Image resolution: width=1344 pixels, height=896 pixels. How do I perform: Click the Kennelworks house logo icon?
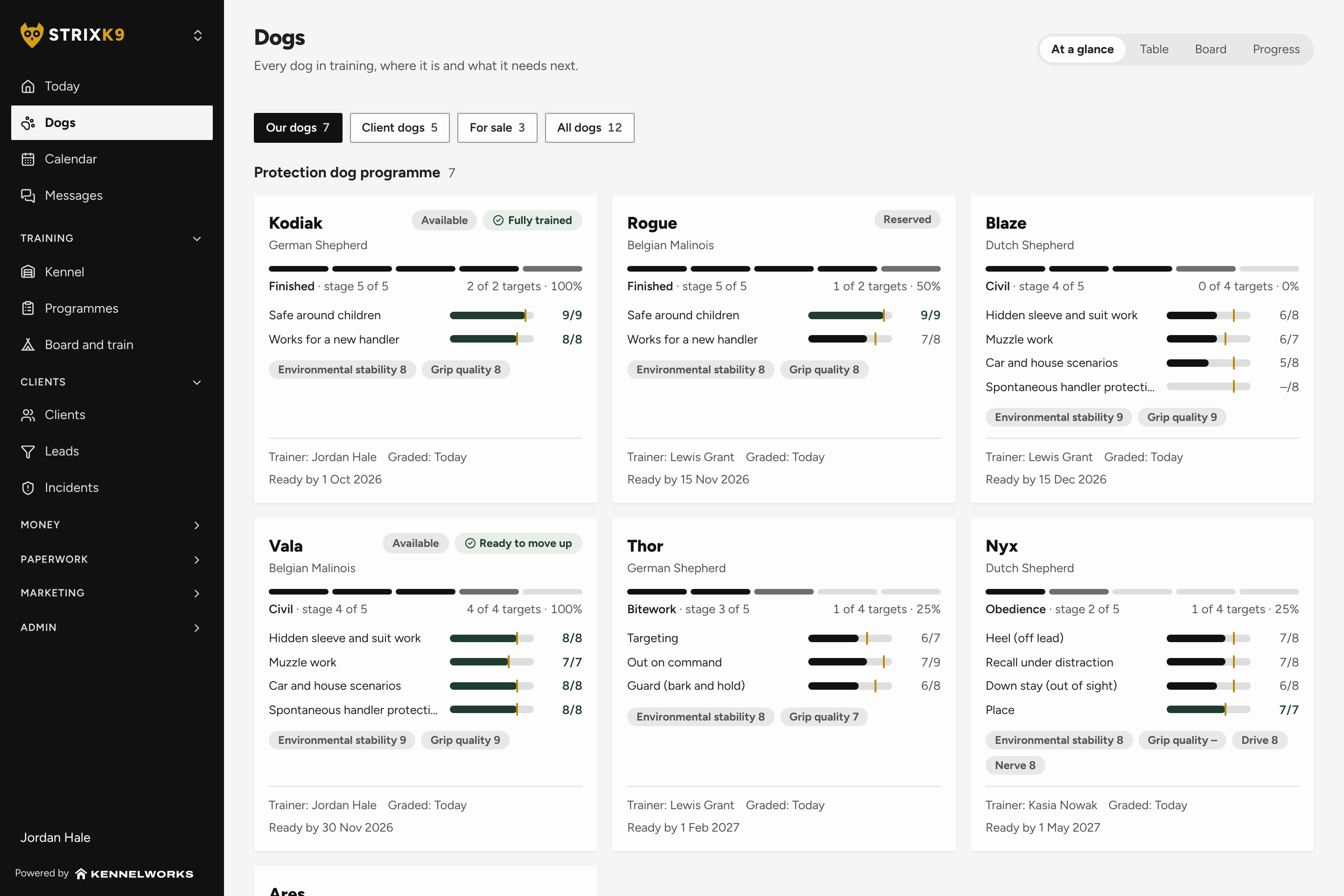click(81, 873)
